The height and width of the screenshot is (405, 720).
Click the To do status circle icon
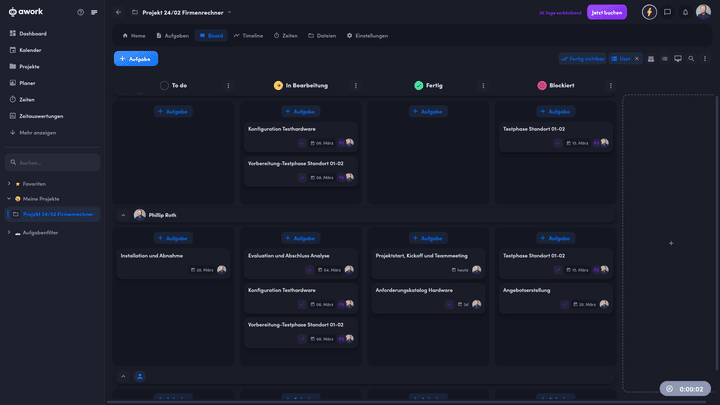pos(164,85)
